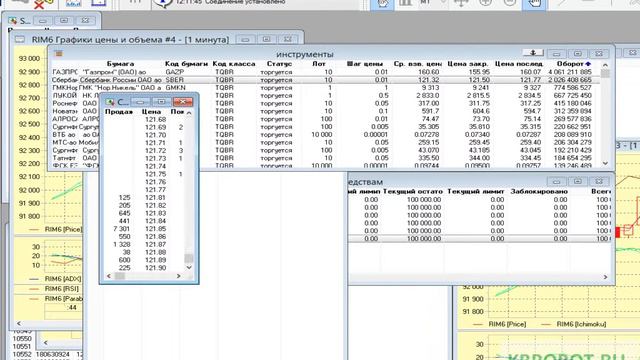
Task: Select the Татнфт row in Инструменты
Action: pyautogui.click(x=326, y=158)
